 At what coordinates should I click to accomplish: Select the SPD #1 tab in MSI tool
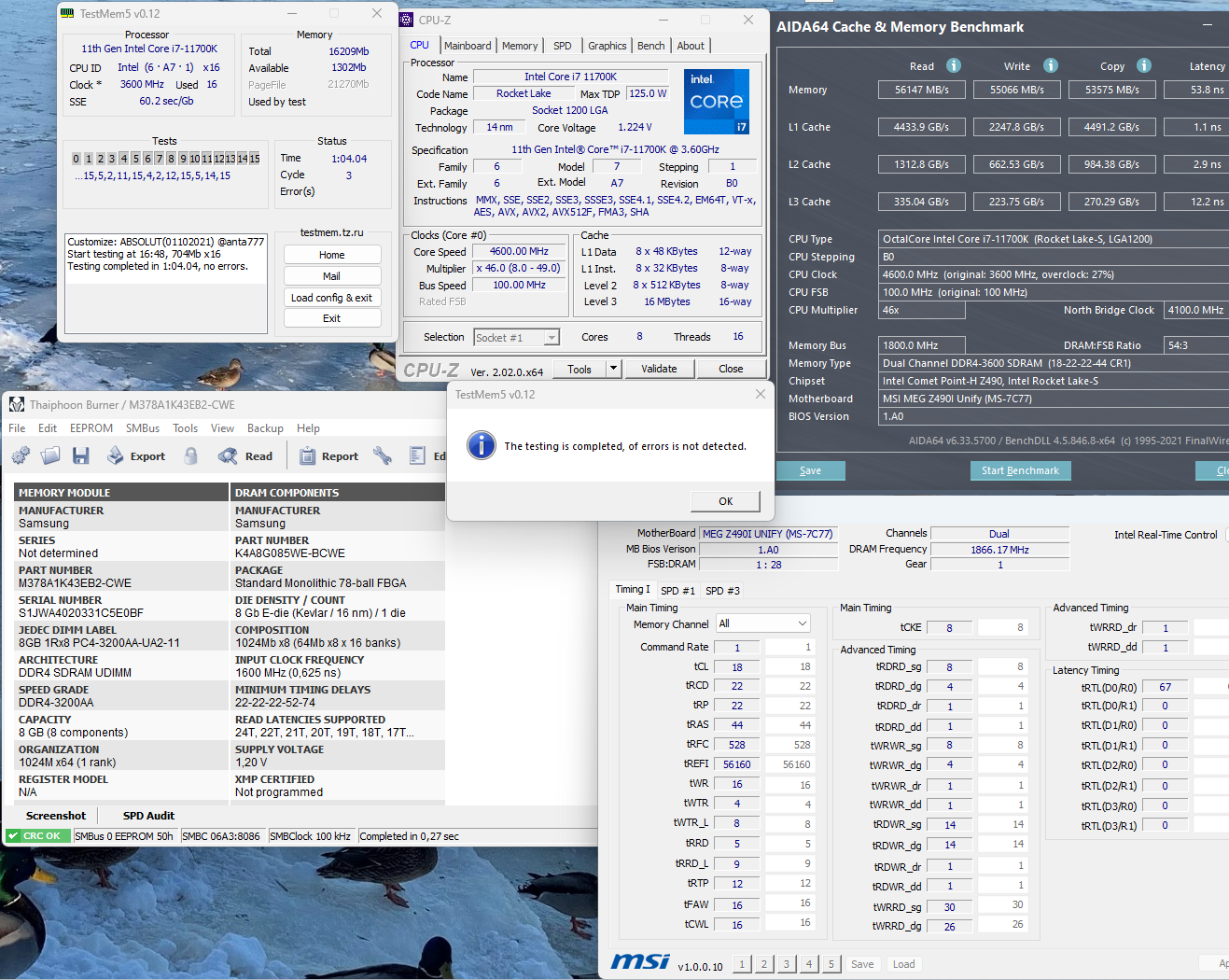pyautogui.click(x=677, y=591)
